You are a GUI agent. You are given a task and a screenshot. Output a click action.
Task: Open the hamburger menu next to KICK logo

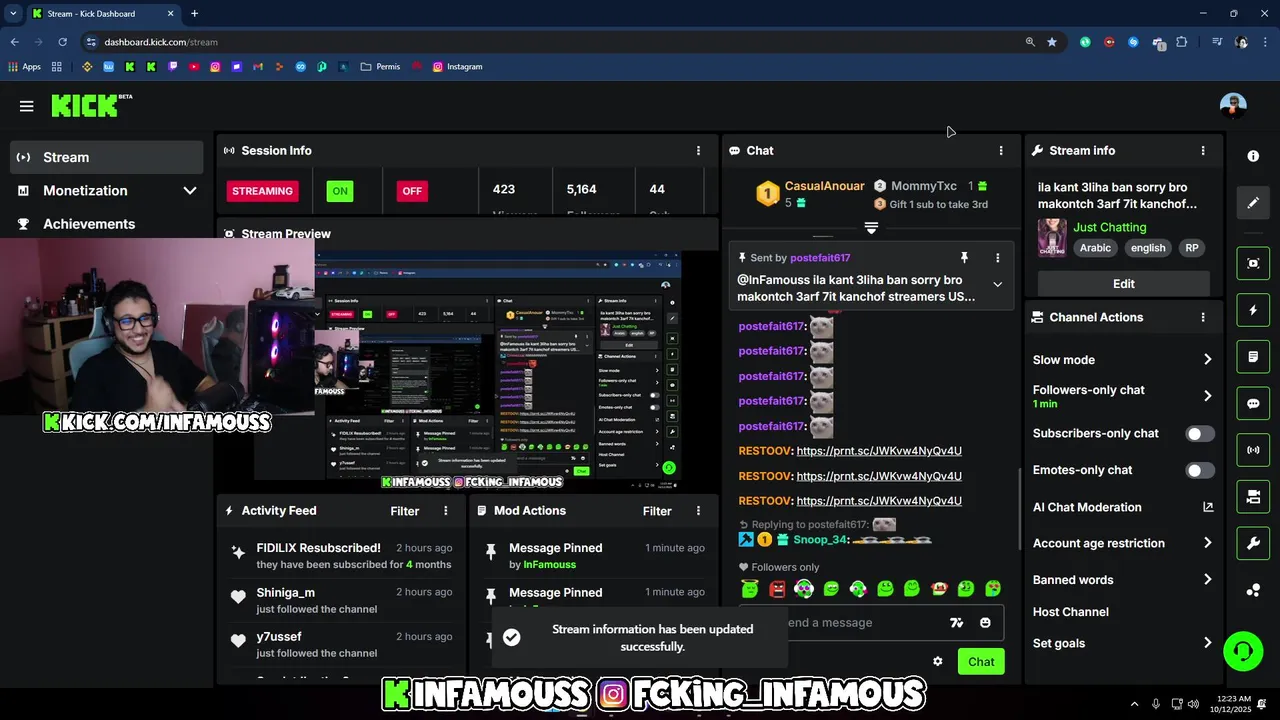pyautogui.click(x=27, y=106)
